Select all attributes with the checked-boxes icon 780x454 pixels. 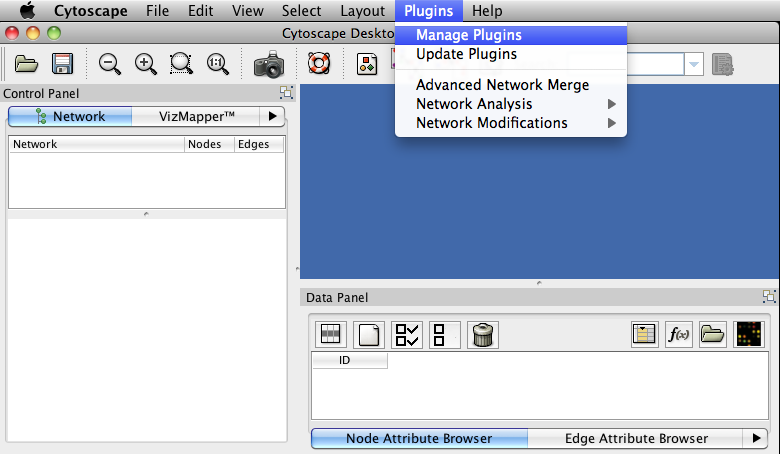click(x=407, y=335)
